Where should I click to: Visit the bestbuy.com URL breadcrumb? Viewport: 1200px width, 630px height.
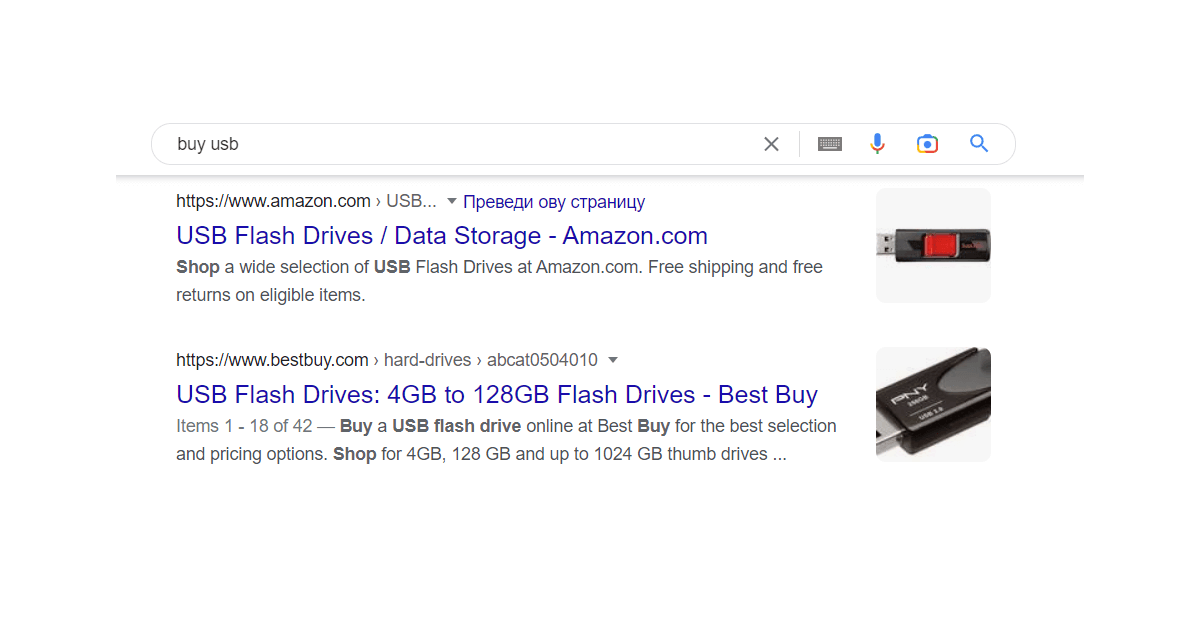(x=272, y=359)
